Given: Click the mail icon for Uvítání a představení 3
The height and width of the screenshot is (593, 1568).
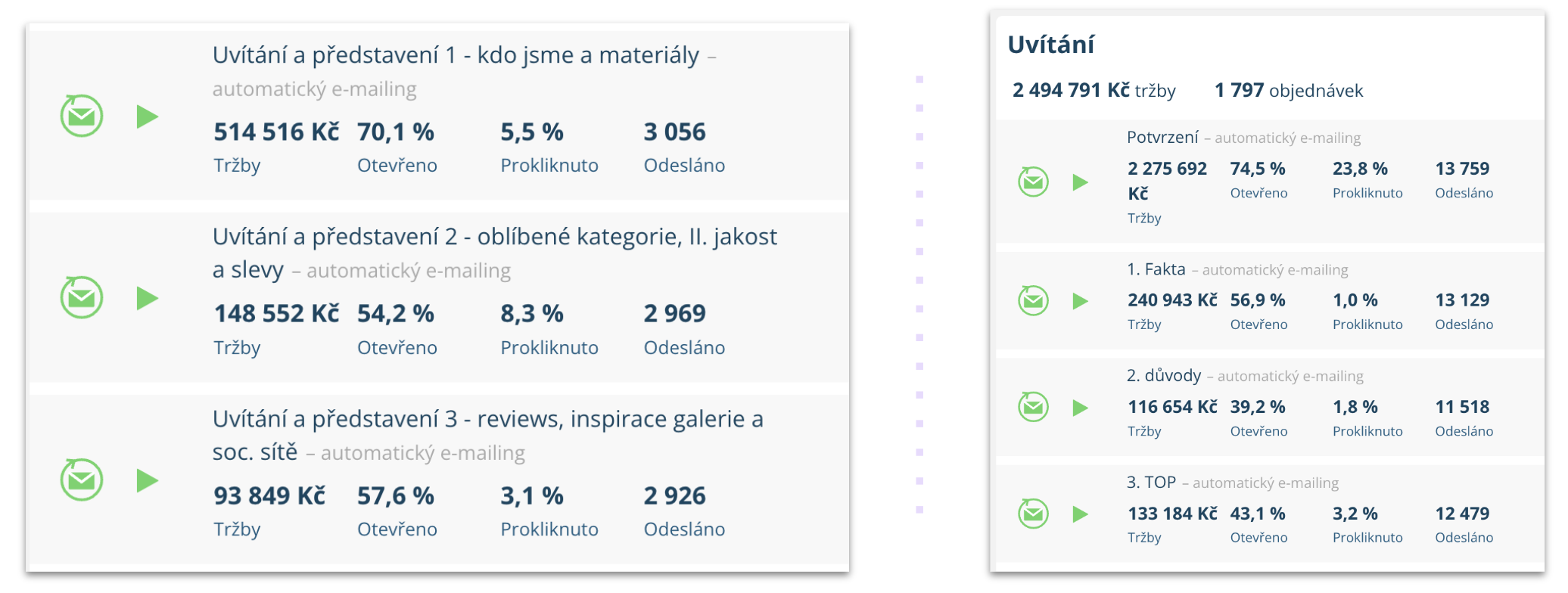Looking at the screenshot, I should coord(82,480).
